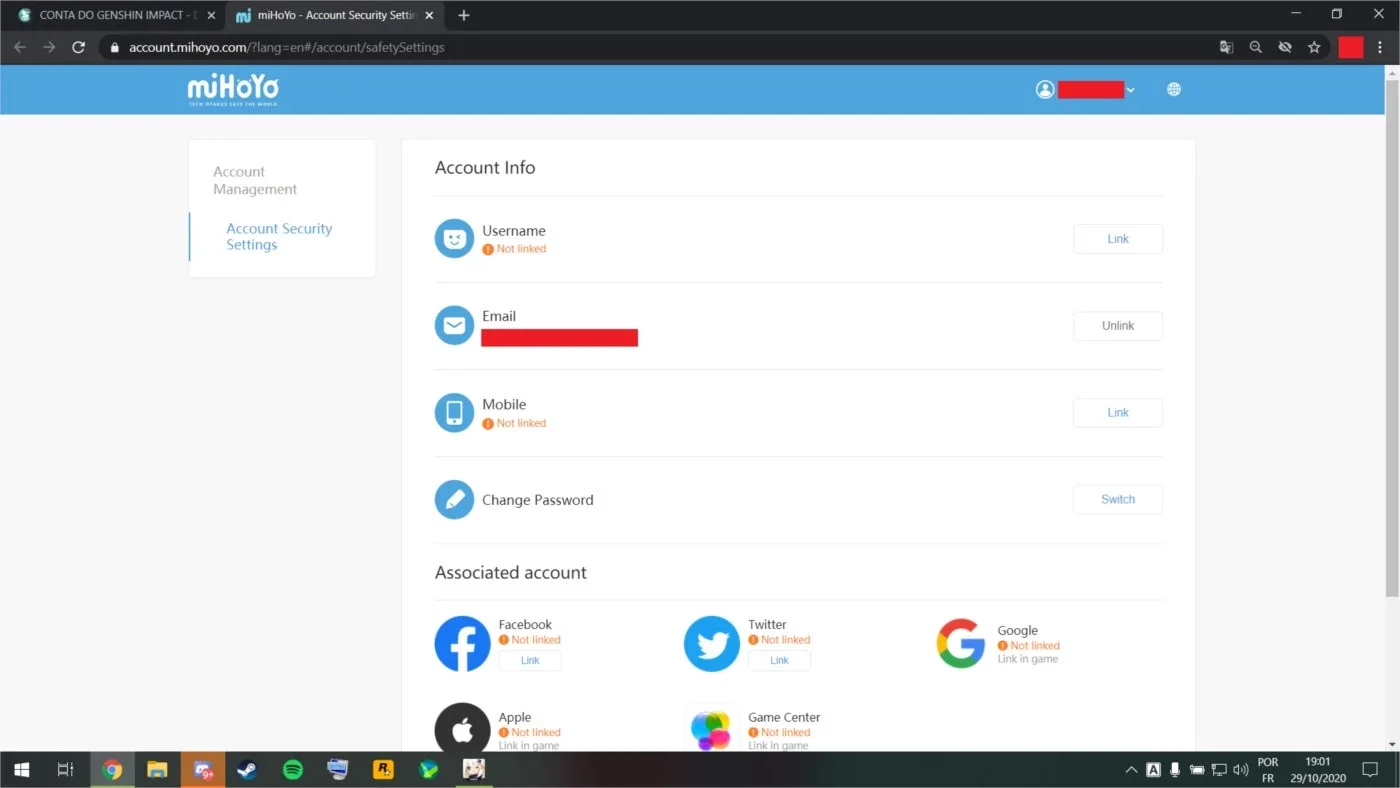This screenshot has width=1400, height=788.
Task: Link the Facebook account
Action: (x=530, y=660)
